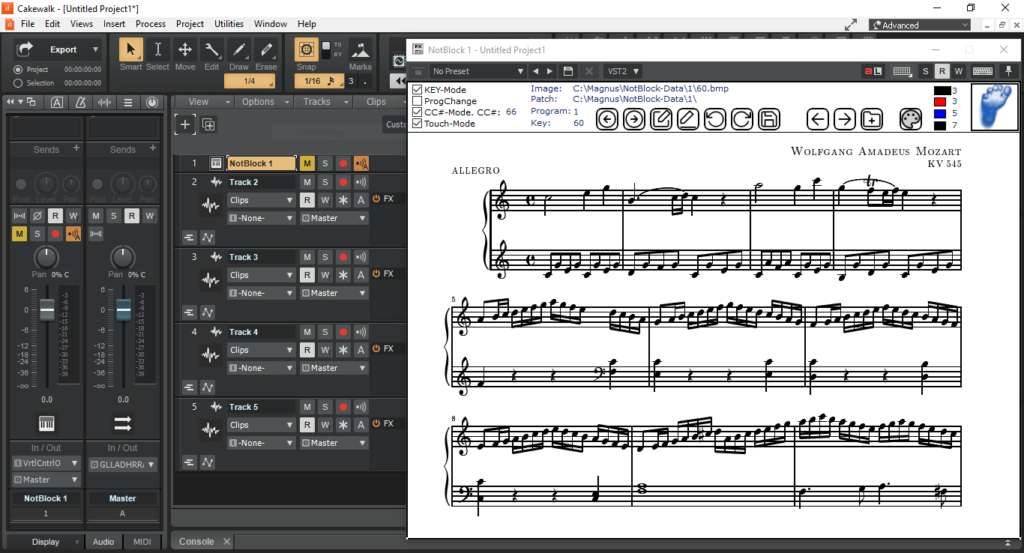
Task: Click the NotBlock 1 synth track icon
Action: (216, 163)
